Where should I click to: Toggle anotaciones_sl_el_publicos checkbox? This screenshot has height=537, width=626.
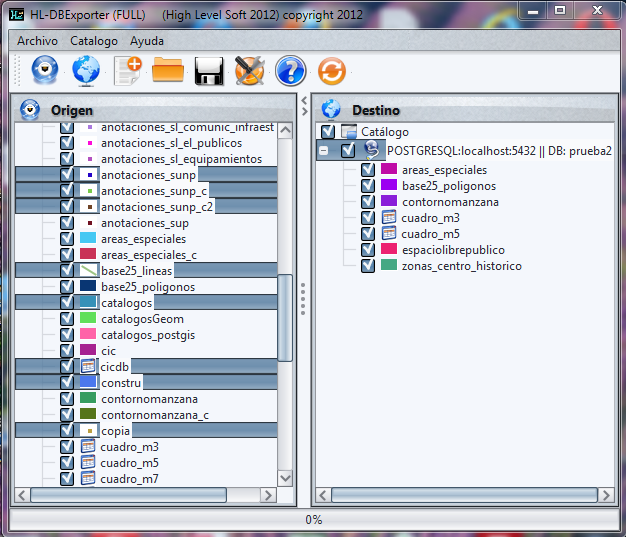tap(67, 143)
